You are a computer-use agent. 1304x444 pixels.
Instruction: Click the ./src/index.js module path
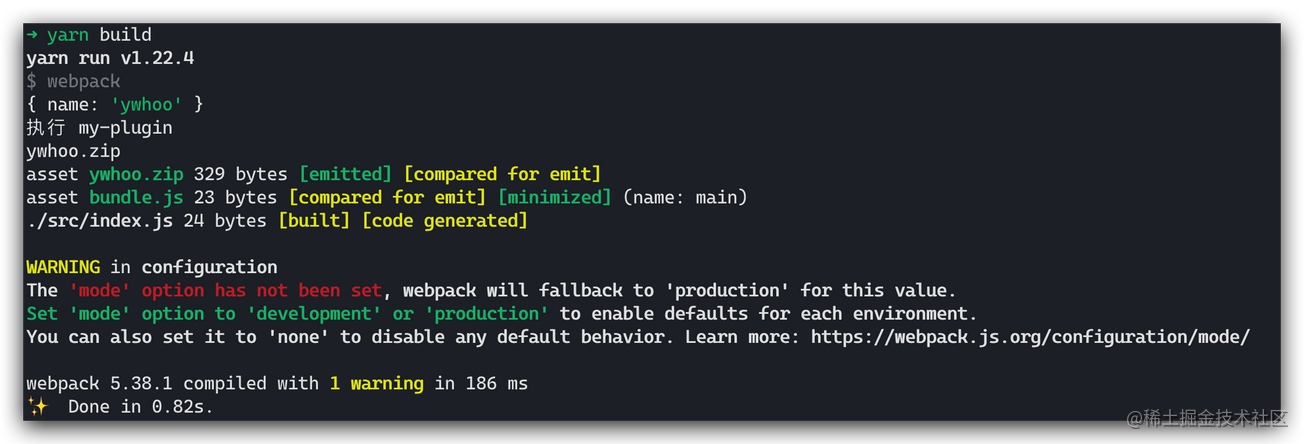(x=100, y=221)
